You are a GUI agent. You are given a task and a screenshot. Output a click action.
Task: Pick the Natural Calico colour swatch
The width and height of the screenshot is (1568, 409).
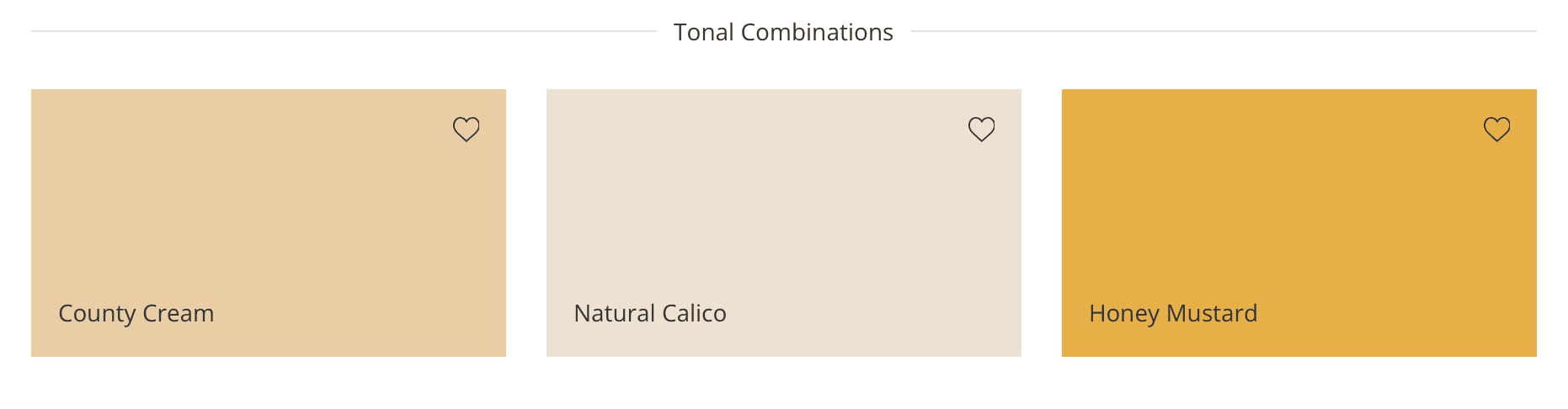[783, 210]
